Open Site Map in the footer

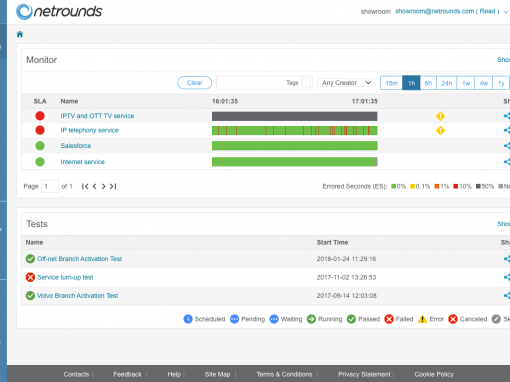pyautogui.click(x=217, y=374)
